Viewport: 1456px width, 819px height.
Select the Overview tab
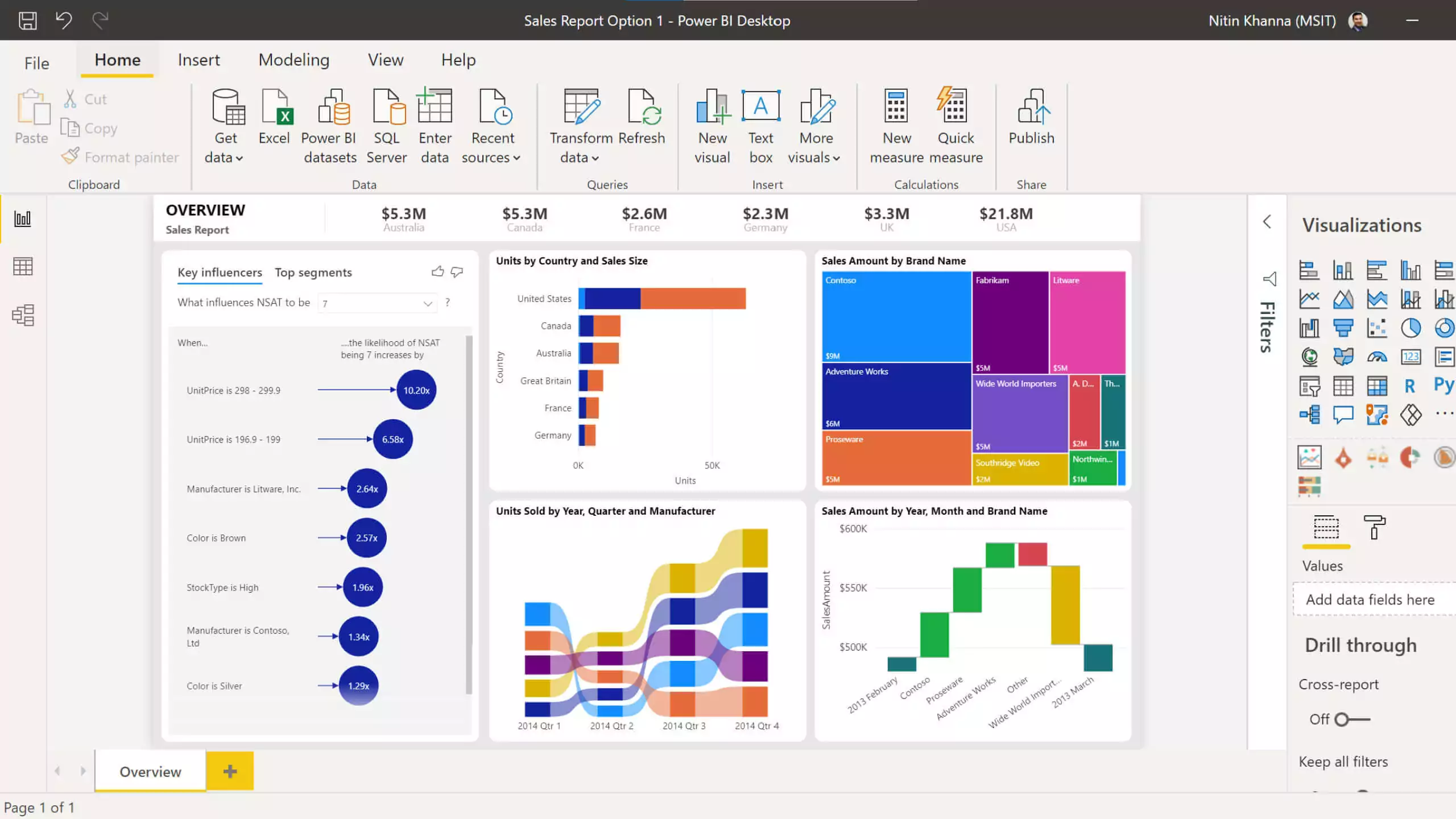pyautogui.click(x=150, y=771)
